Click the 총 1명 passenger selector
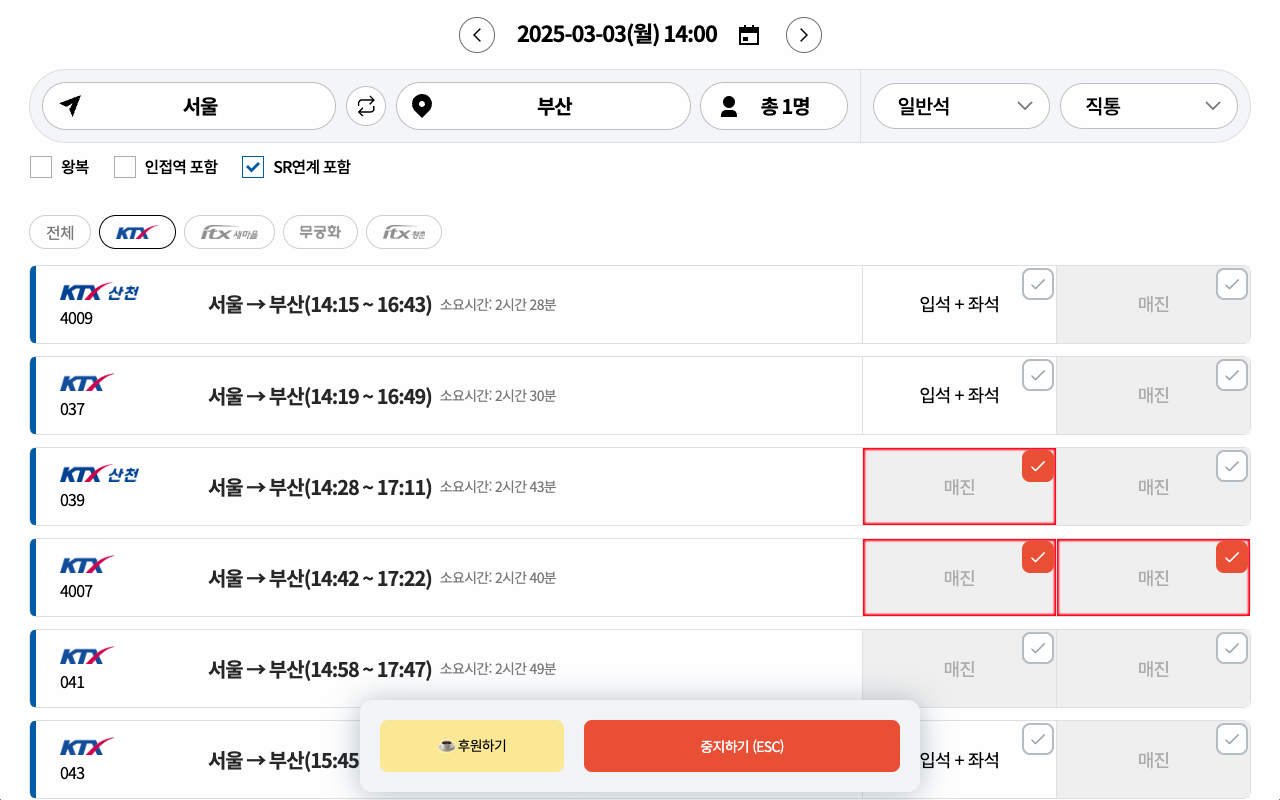 pos(773,106)
